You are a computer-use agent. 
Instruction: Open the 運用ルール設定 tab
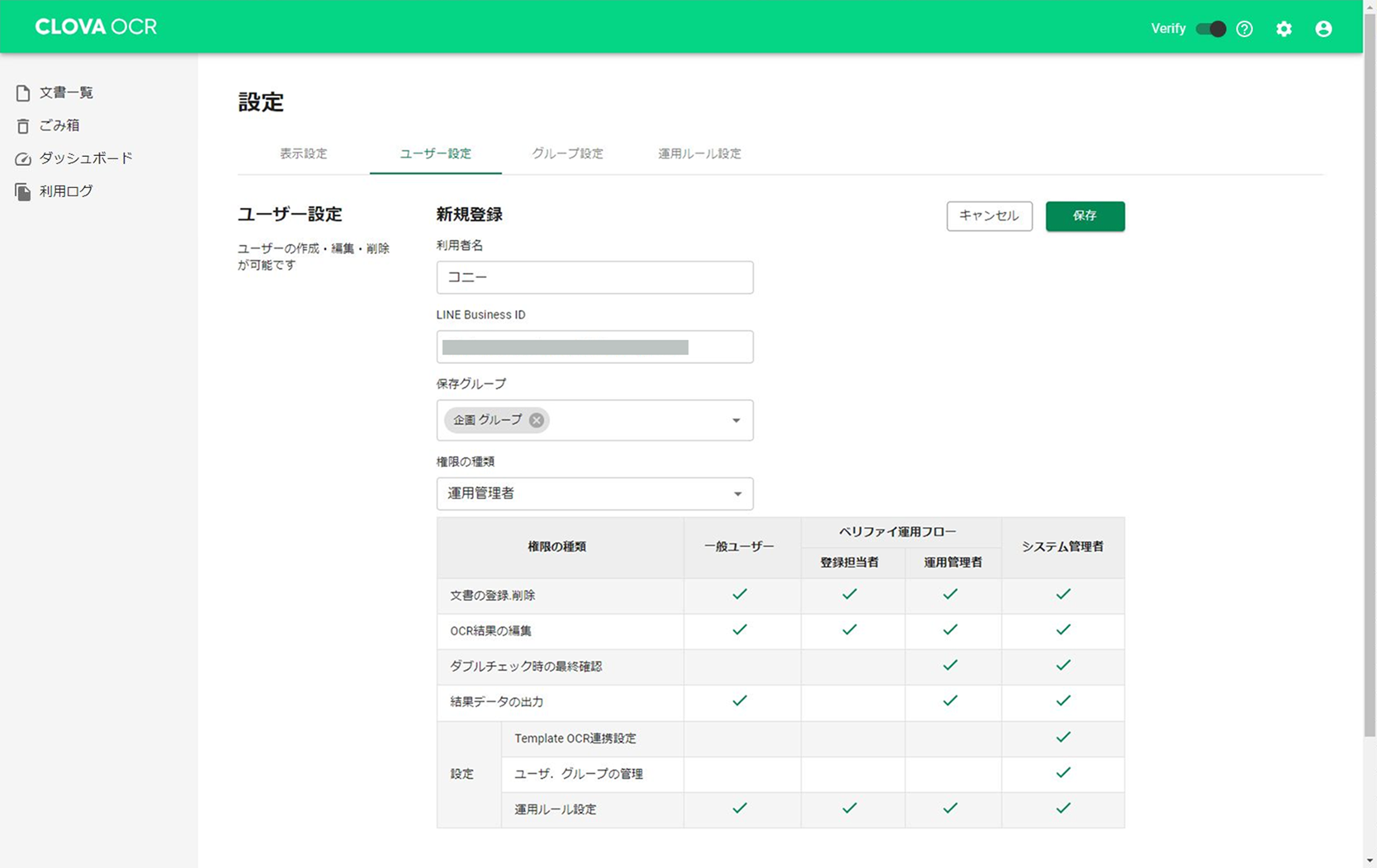pyautogui.click(x=699, y=153)
